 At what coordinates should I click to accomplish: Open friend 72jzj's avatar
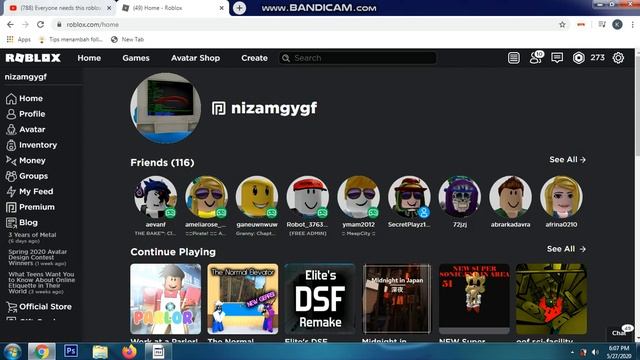(460, 197)
